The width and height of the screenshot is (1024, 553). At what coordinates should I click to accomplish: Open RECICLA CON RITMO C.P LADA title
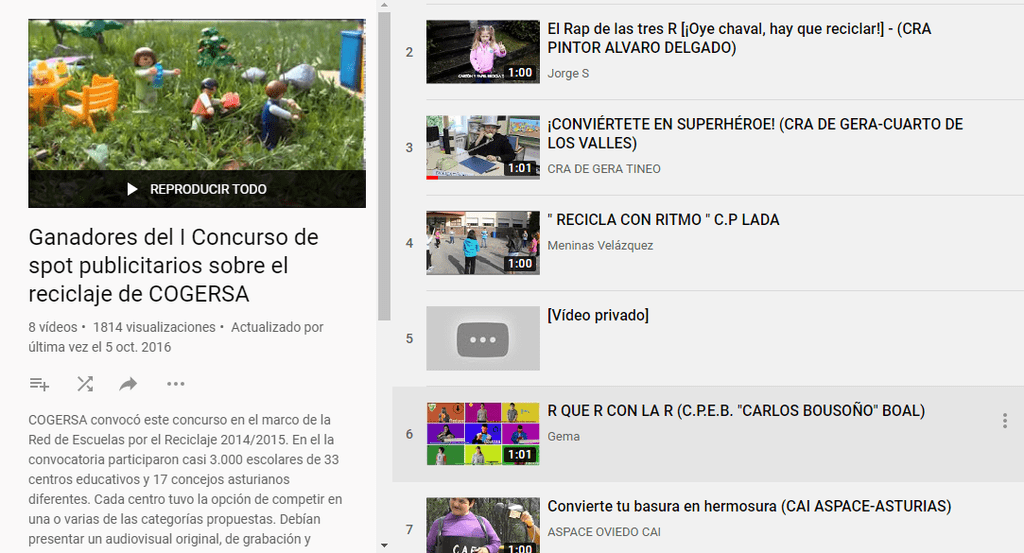[x=663, y=220]
